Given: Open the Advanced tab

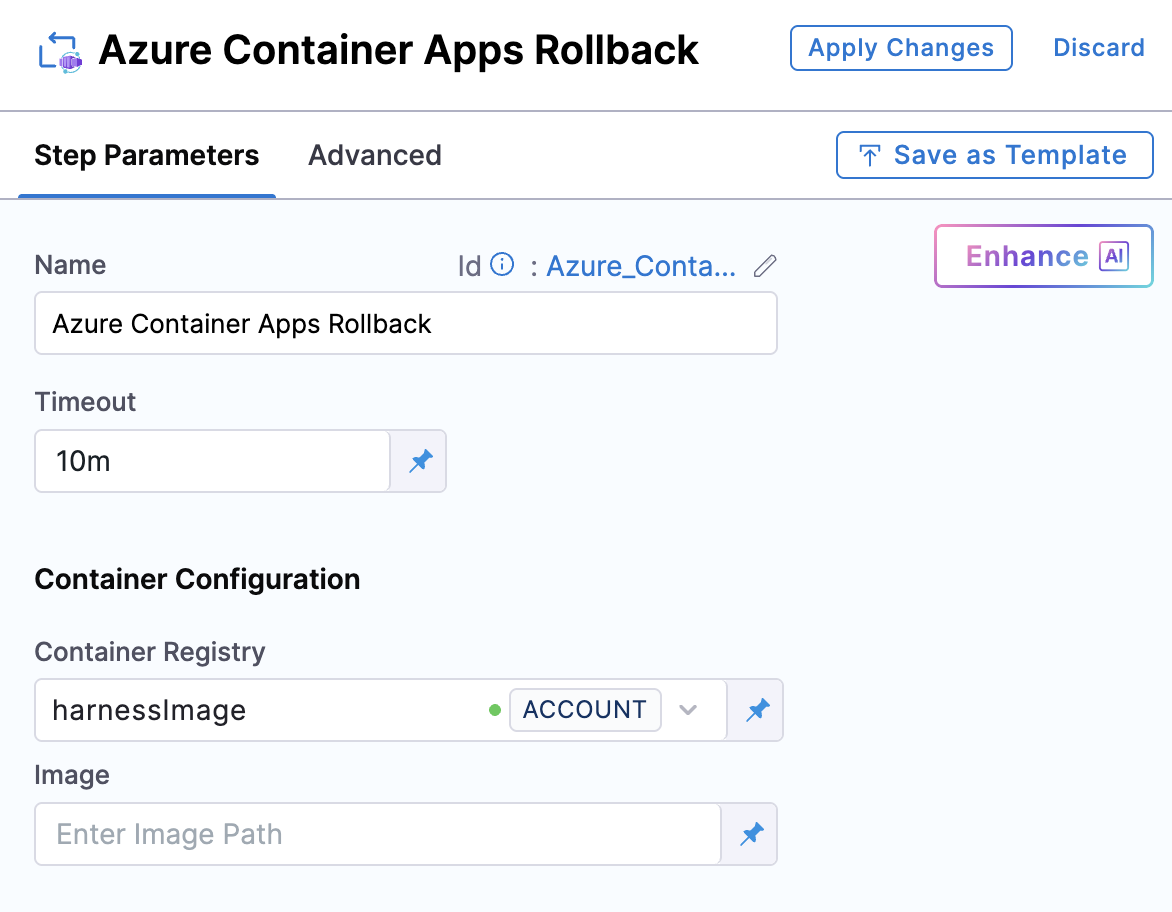Looking at the screenshot, I should 374,156.
